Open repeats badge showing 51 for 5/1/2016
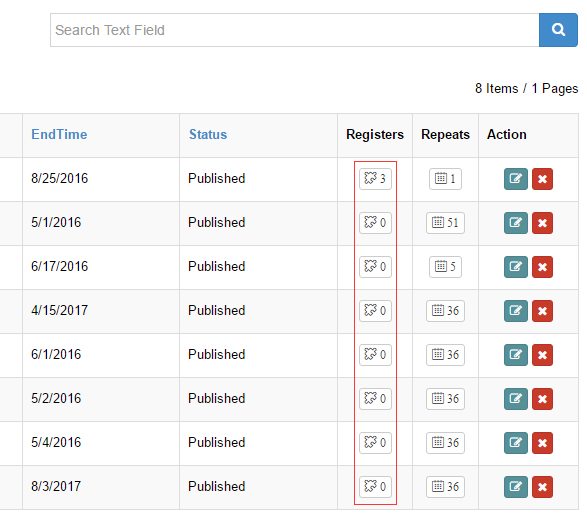 pos(445,223)
